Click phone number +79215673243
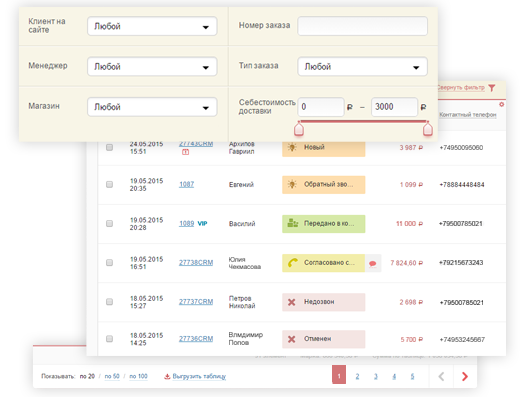524x397 pixels. pos(461,263)
